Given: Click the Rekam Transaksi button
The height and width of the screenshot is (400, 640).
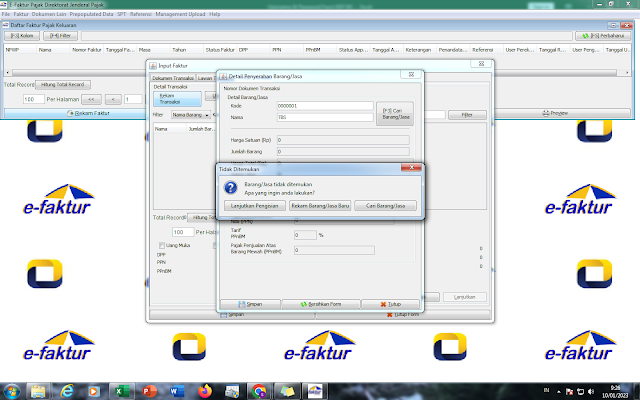Looking at the screenshot, I should (x=177, y=99).
